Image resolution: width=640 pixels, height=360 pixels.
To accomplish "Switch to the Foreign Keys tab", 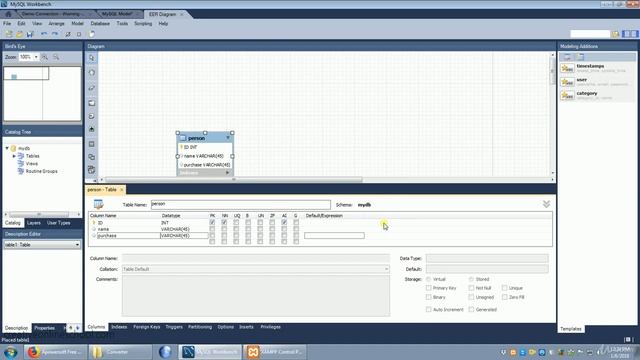I will click(x=147, y=327).
